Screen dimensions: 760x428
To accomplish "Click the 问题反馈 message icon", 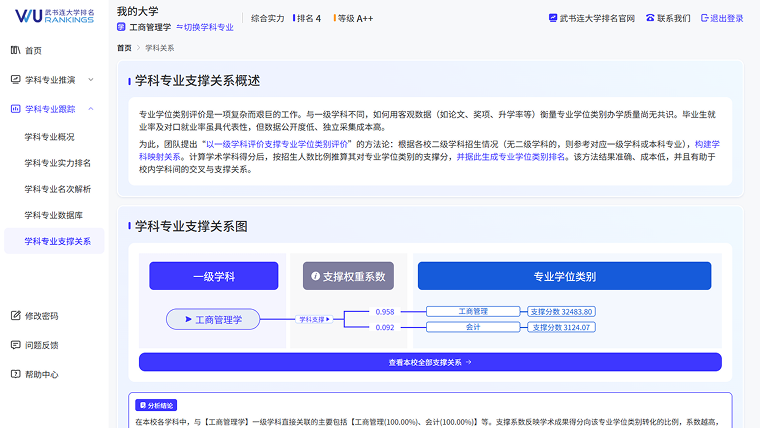I will pos(16,345).
